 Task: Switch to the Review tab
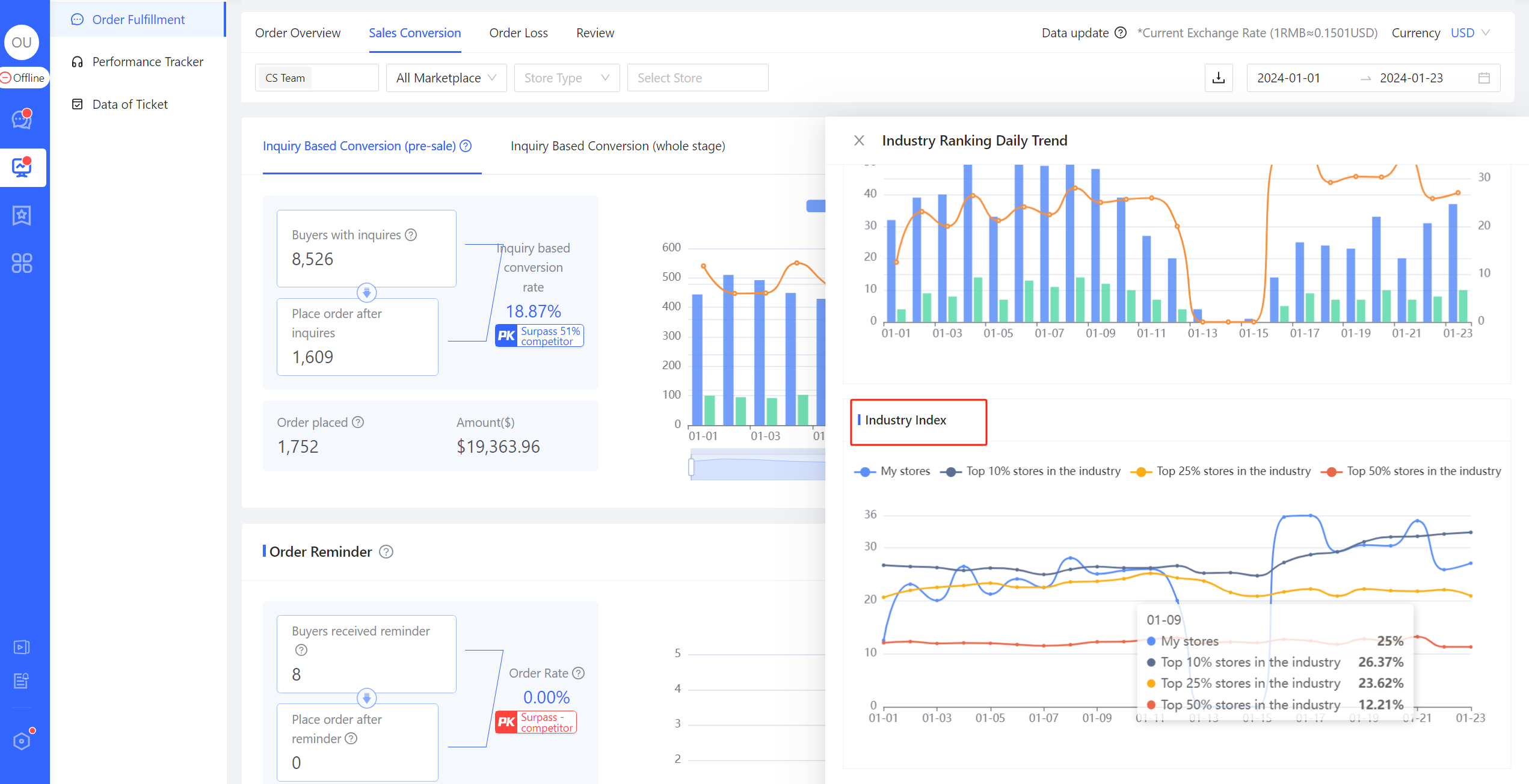pos(595,33)
